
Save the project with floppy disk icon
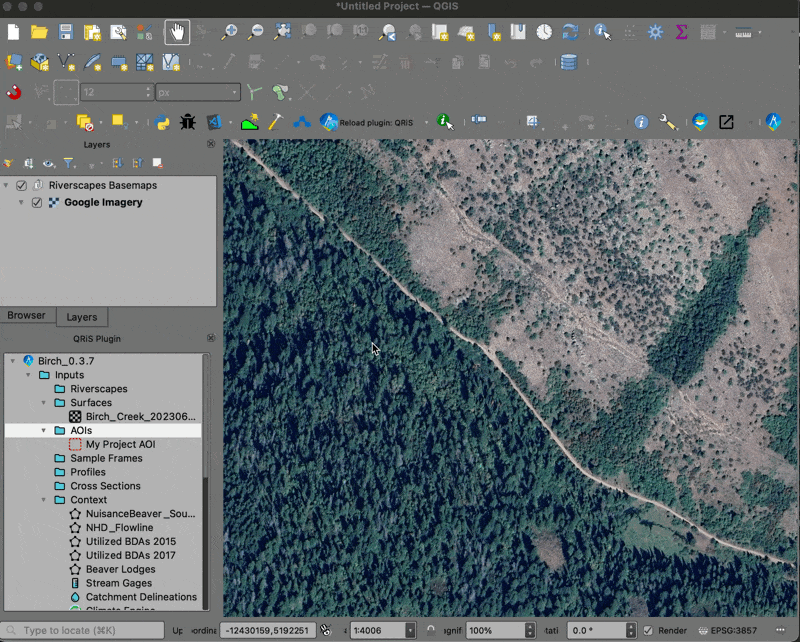coord(66,32)
